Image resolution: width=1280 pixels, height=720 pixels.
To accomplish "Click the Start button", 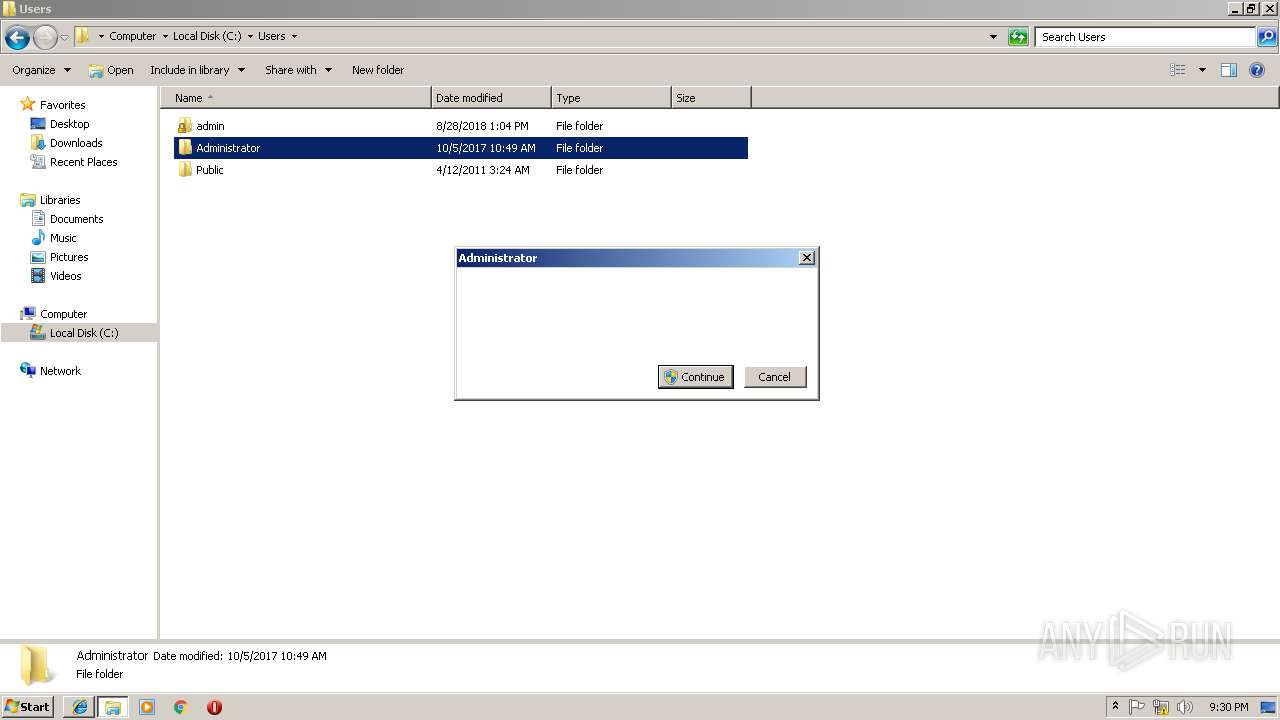I will 27,706.
